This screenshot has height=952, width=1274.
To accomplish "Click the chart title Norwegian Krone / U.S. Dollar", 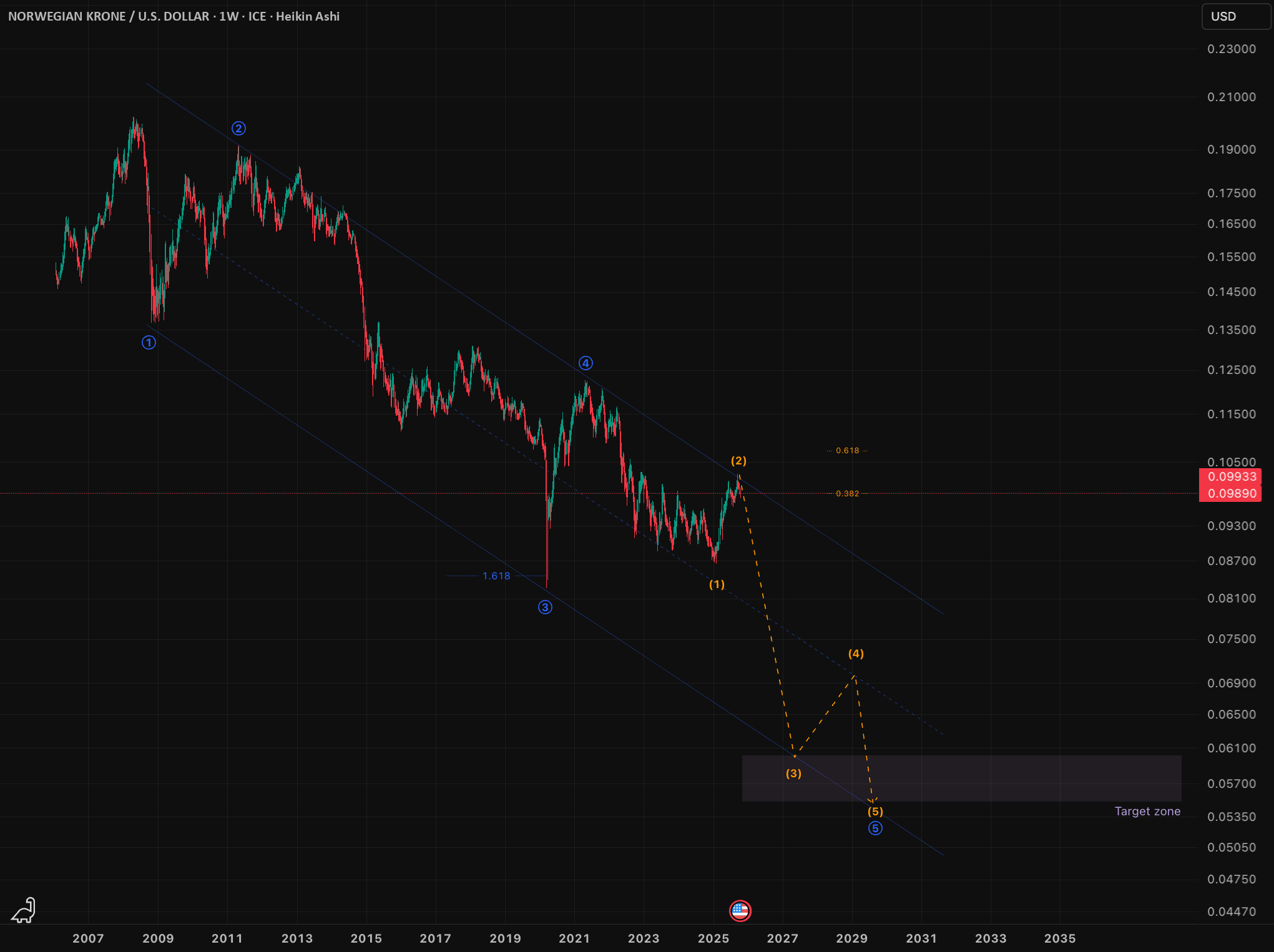I will (x=109, y=16).
